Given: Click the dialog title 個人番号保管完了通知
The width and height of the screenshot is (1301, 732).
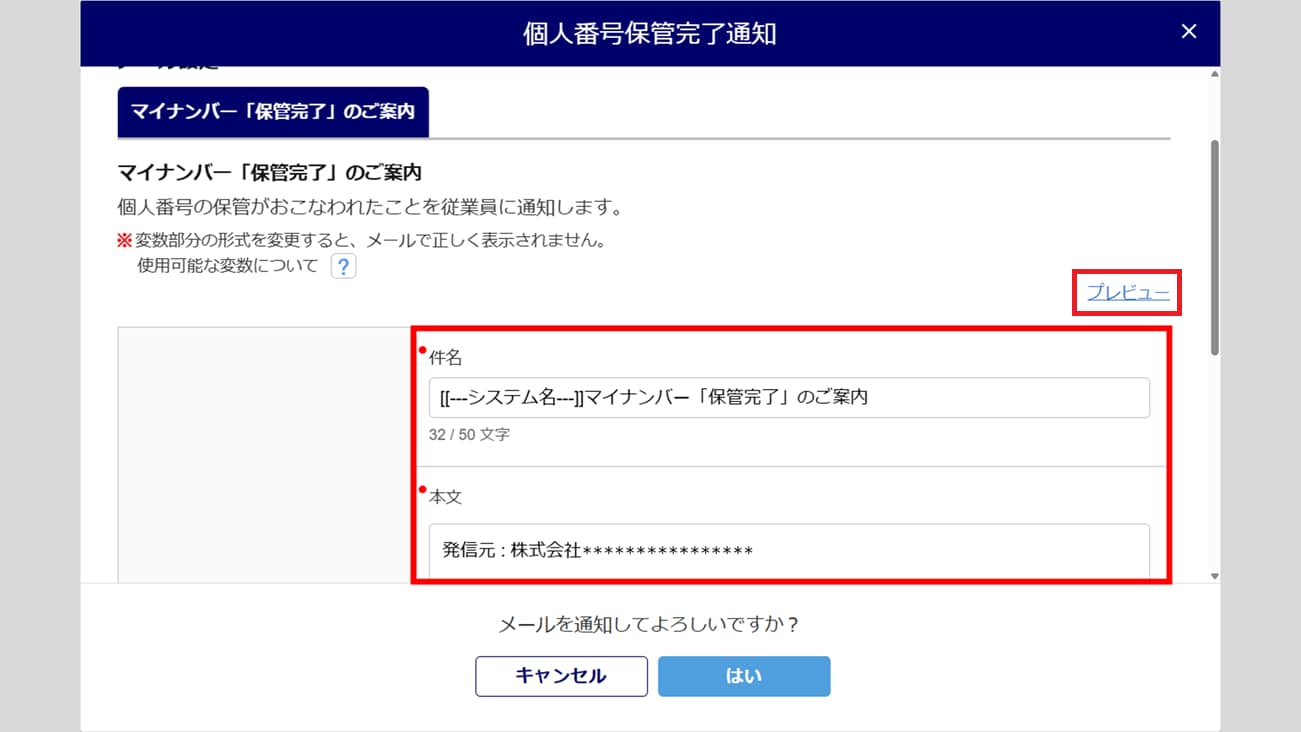Looking at the screenshot, I should [x=649, y=34].
